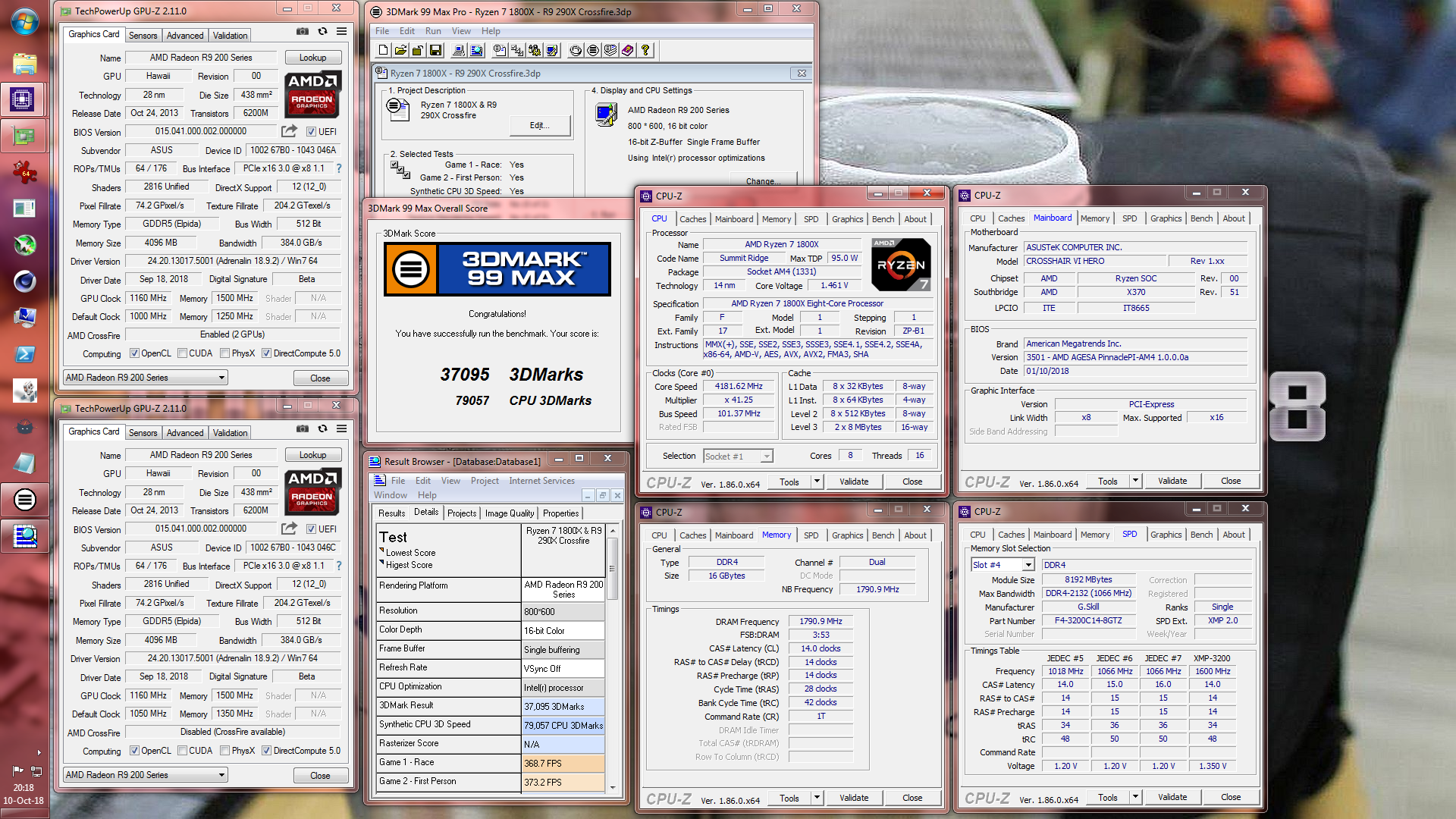The image size is (1456, 819).
Task: Click the Core Speed value field in CPU-Z
Action: [739, 387]
